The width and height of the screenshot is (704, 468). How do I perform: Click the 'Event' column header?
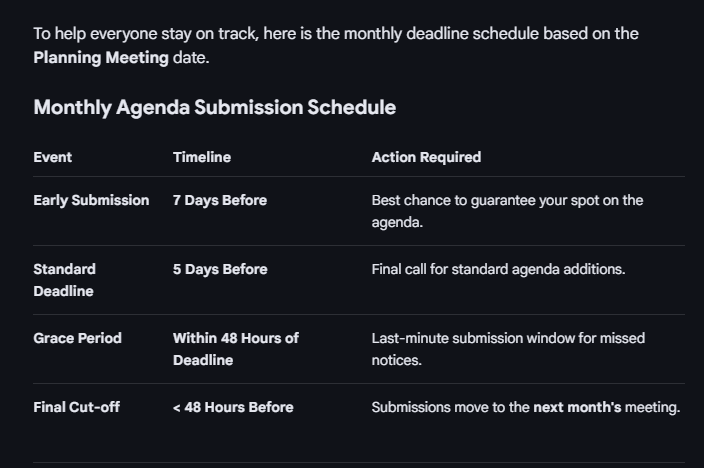(x=53, y=157)
